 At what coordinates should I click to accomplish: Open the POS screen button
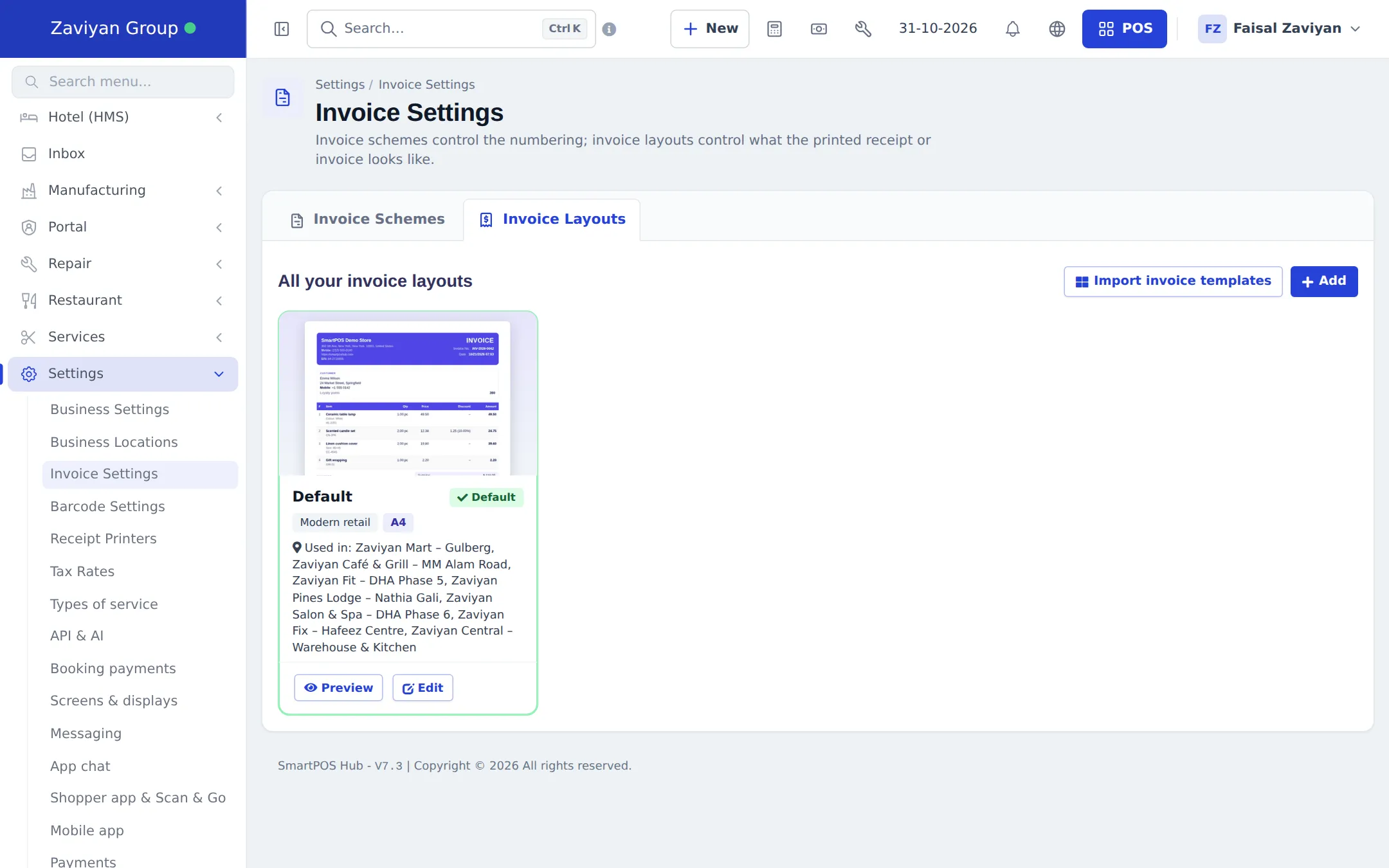[1124, 29]
